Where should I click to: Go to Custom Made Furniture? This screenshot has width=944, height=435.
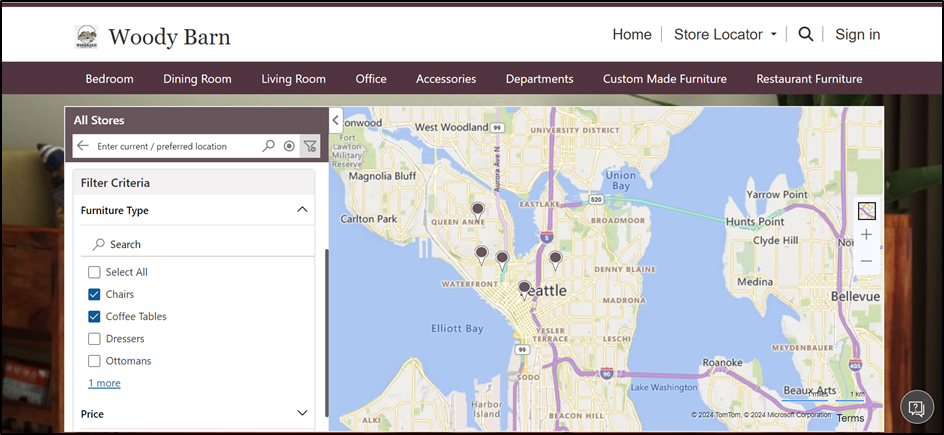pyautogui.click(x=664, y=79)
